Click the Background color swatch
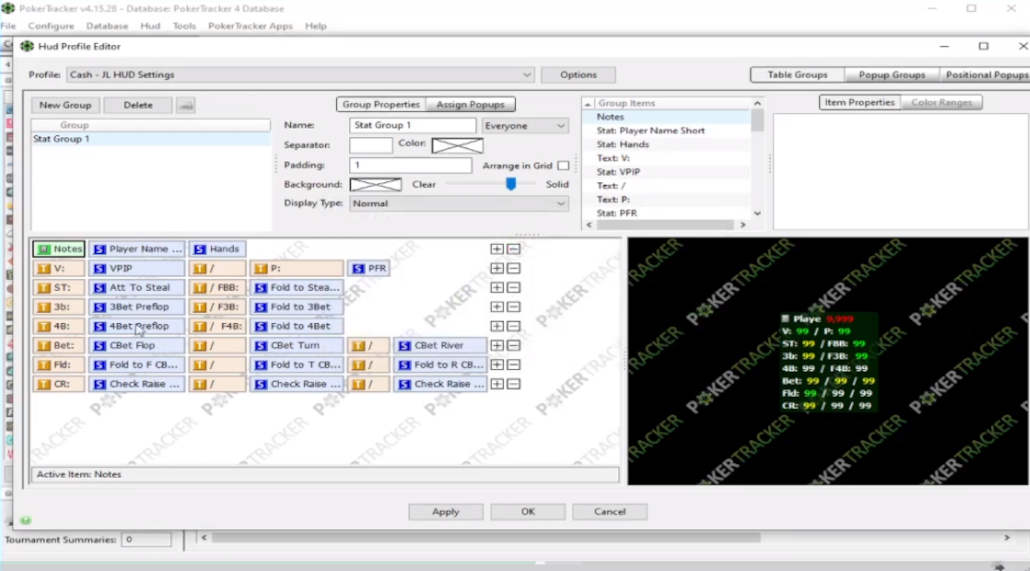The height and width of the screenshot is (571, 1030). (376, 185)
